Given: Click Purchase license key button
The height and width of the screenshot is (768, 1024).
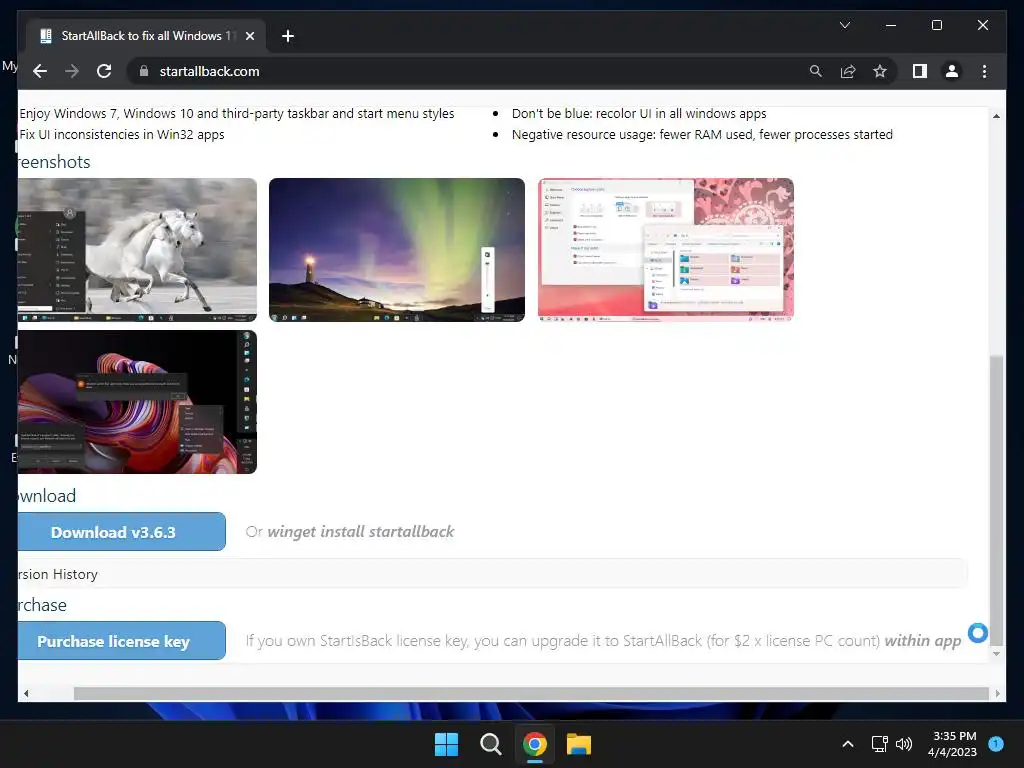Looking at the screenshot, I should point(121,641).
